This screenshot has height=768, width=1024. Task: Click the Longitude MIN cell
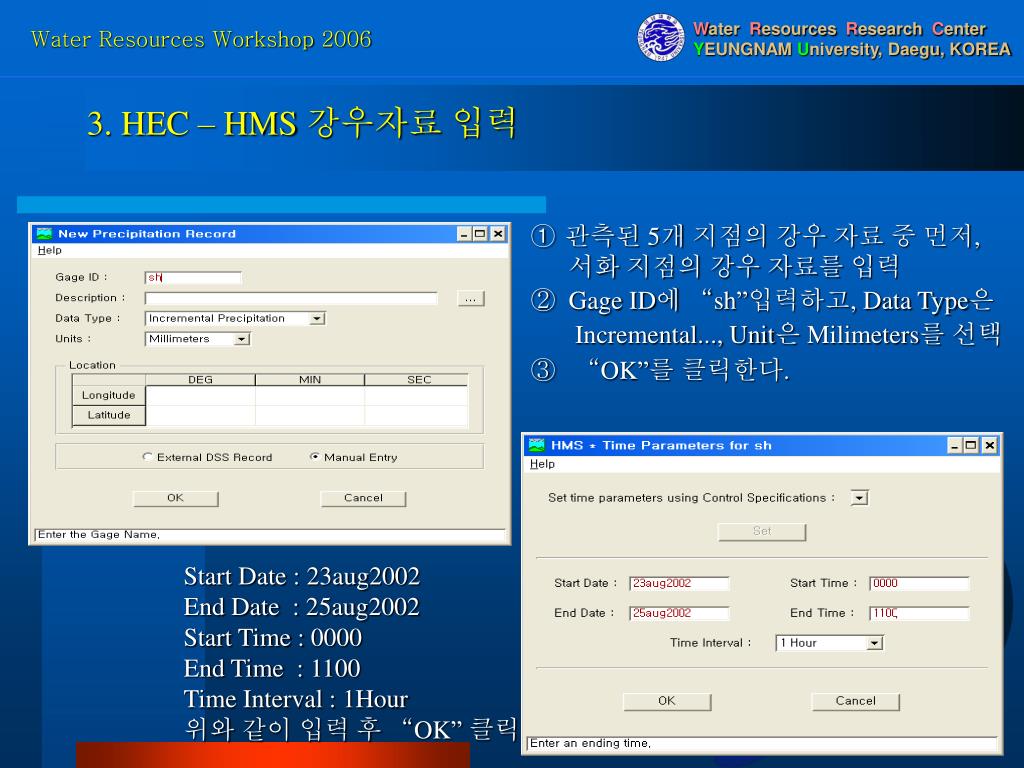(310, 396)
